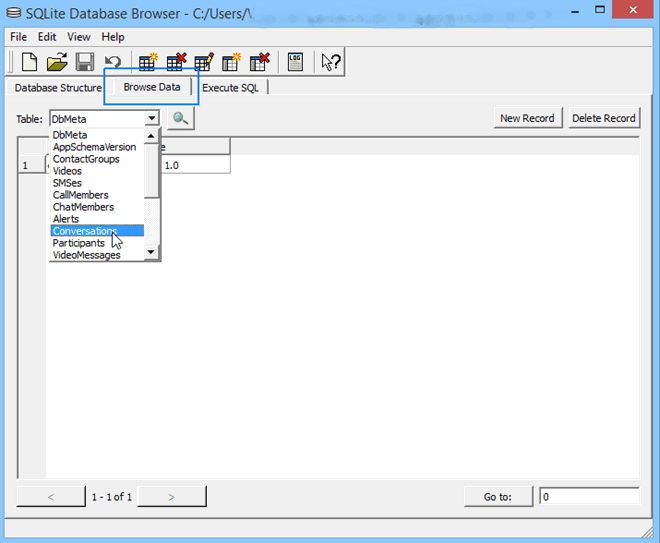Click the Go to: button

[x=498, y=497]
